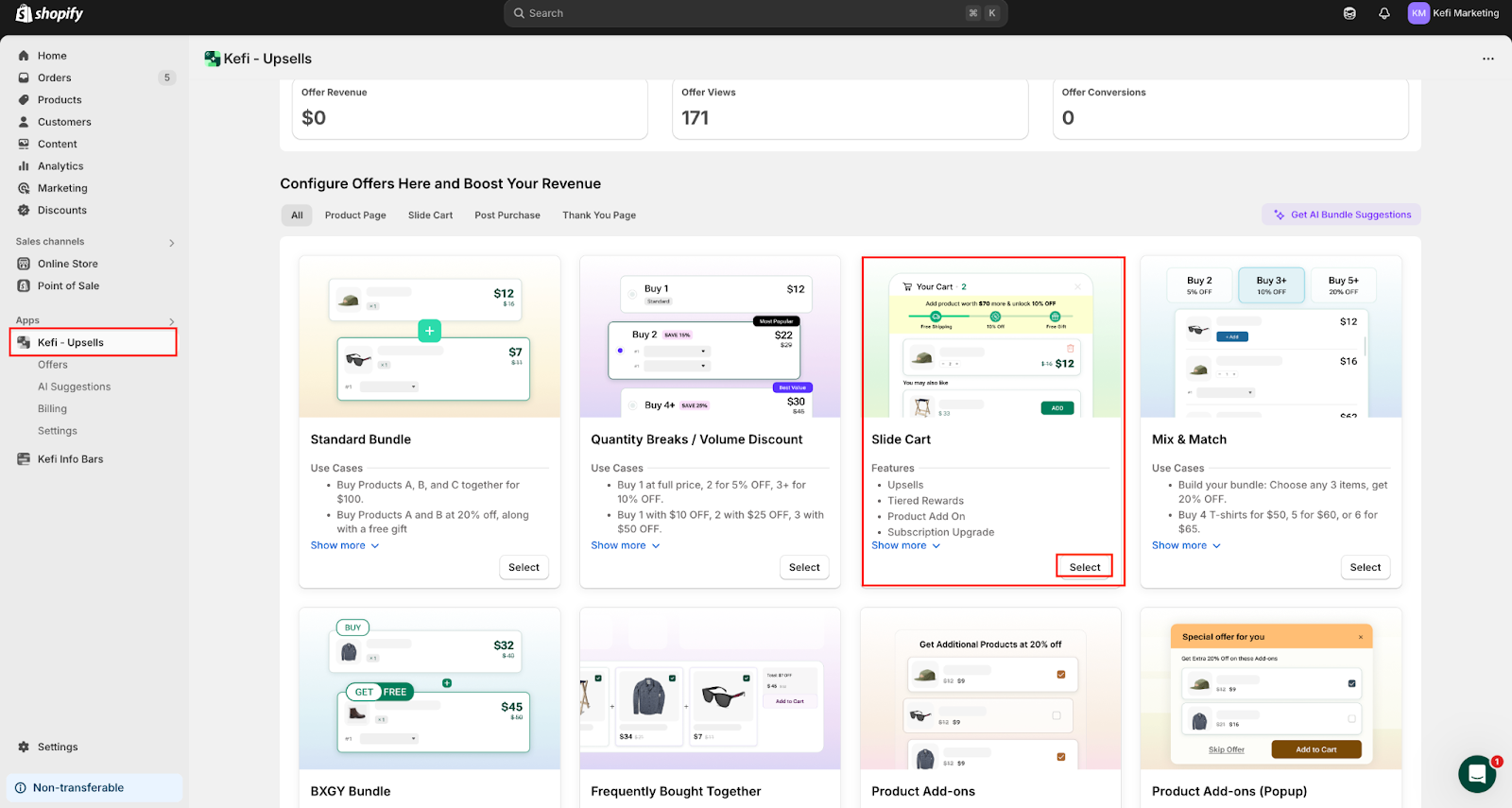Open Settings gear in sidebar
The image size is (1512, 808).
pyautogui.click(x=58, y=747)
